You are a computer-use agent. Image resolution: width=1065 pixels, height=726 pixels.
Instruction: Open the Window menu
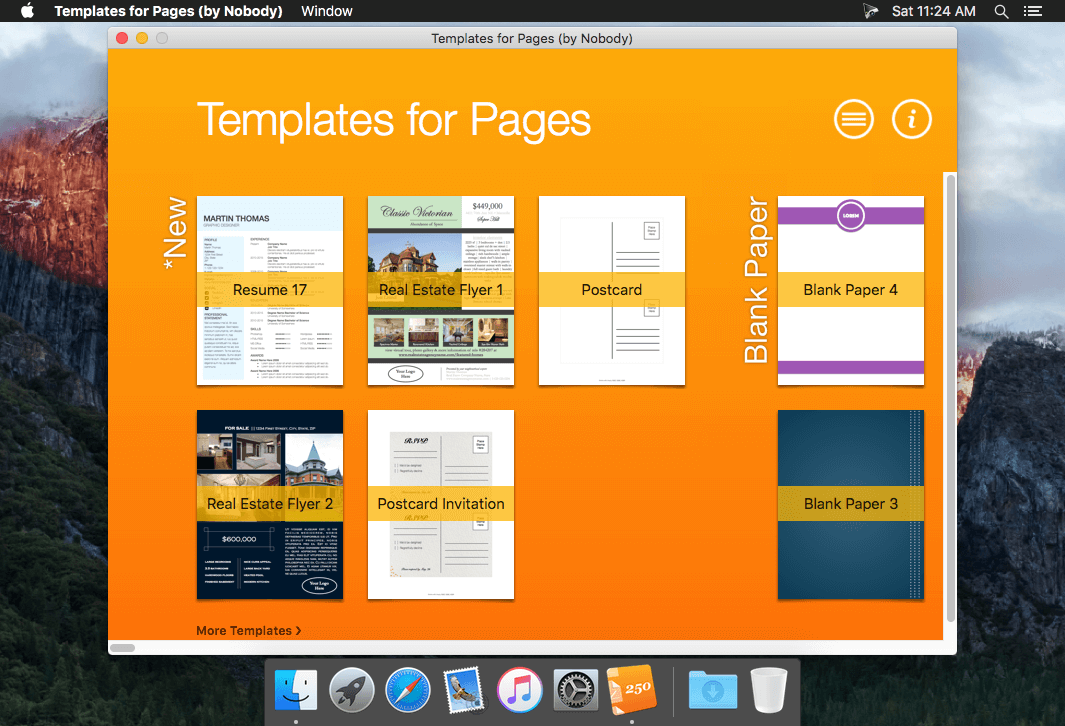click(x=327, y=11)
